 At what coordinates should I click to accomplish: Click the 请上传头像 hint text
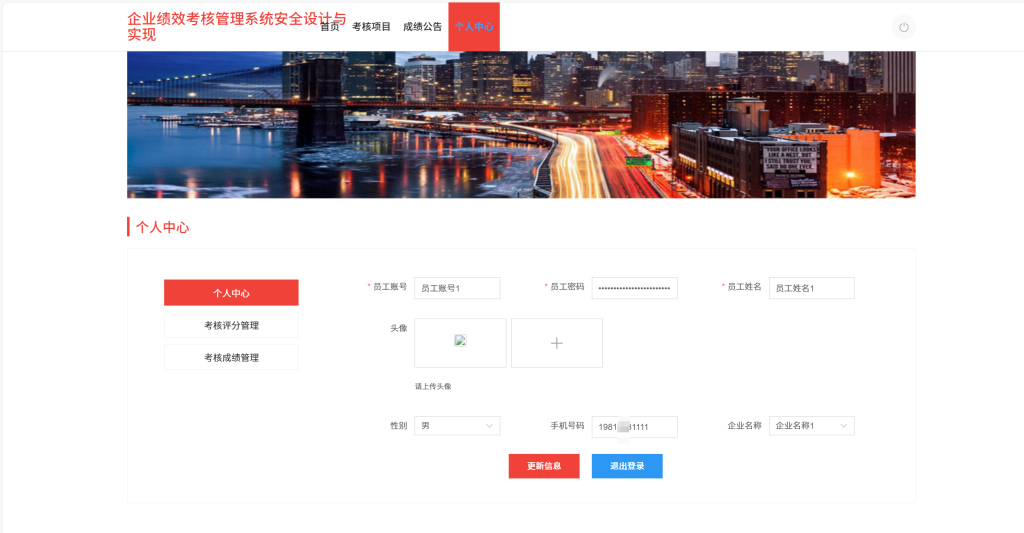pos(433,386)
